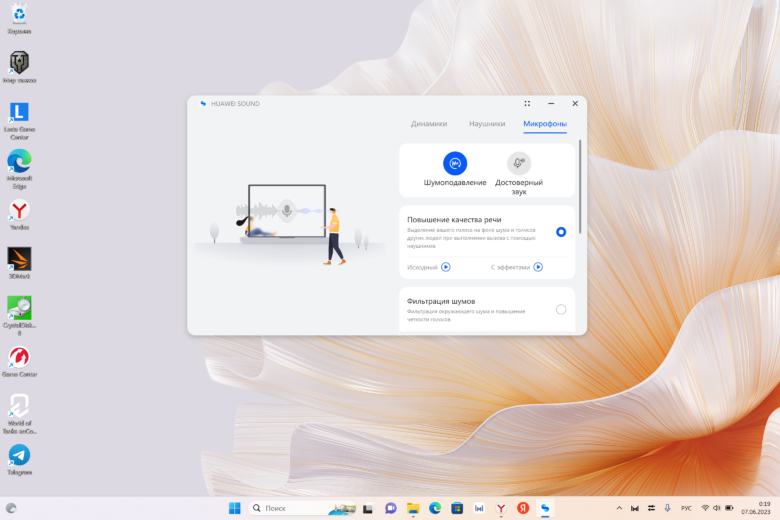This screenshot has width=780, height=520.
Task: Open Edge from the taskbar
Action: click(435, 508)
